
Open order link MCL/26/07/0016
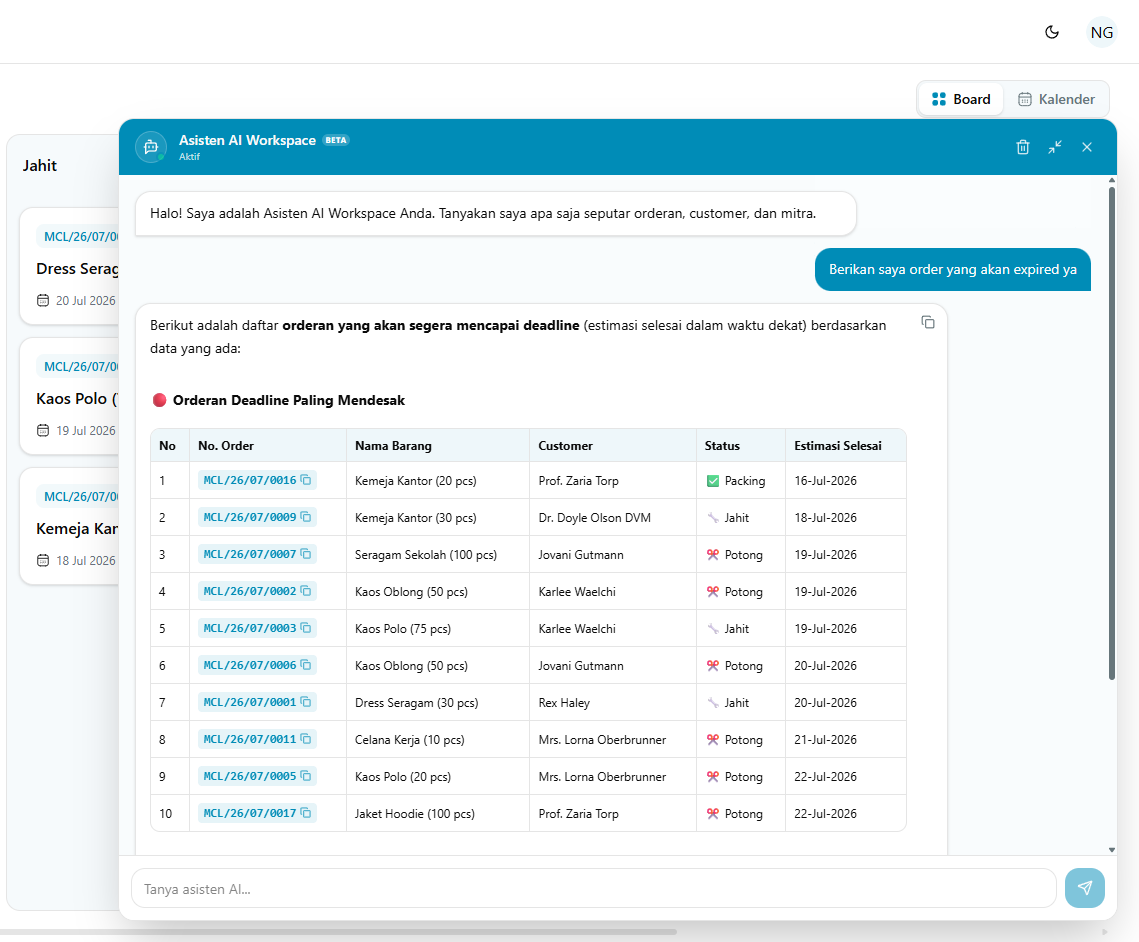tap(250, 480)
